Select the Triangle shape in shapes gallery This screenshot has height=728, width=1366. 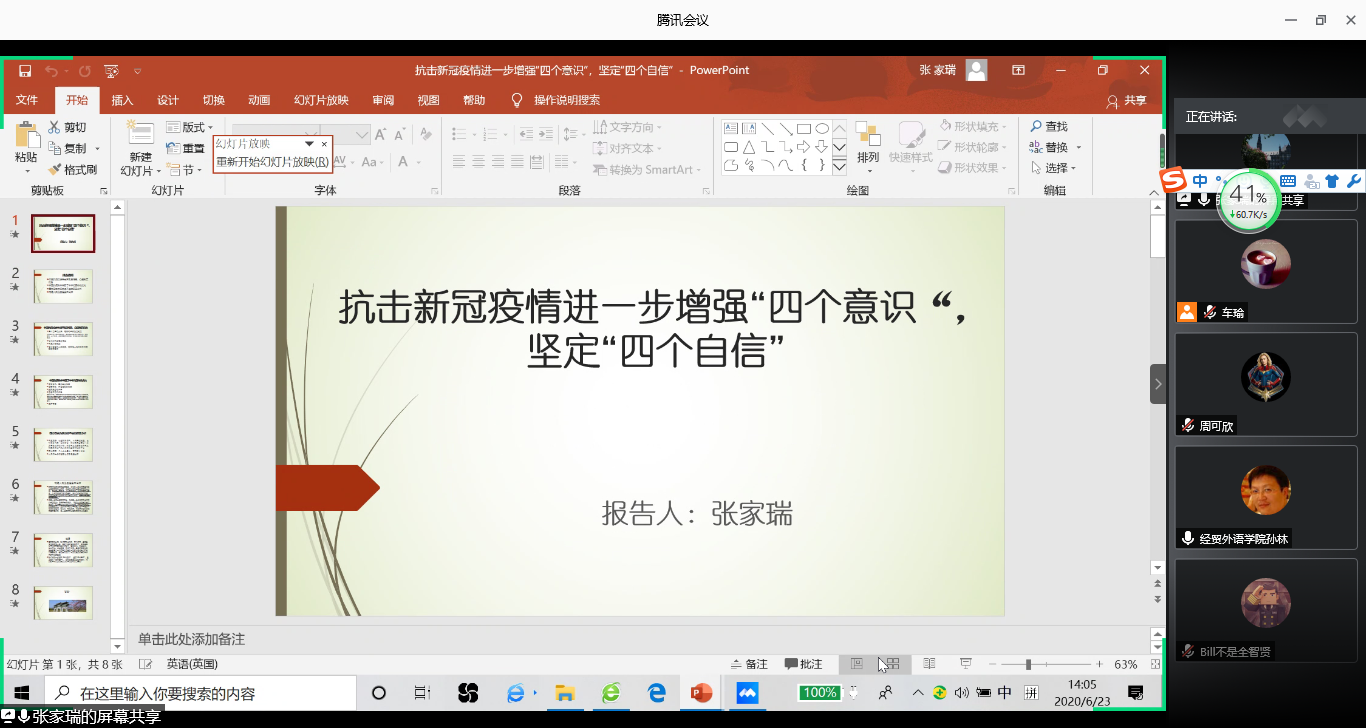(x=749, y=147)
